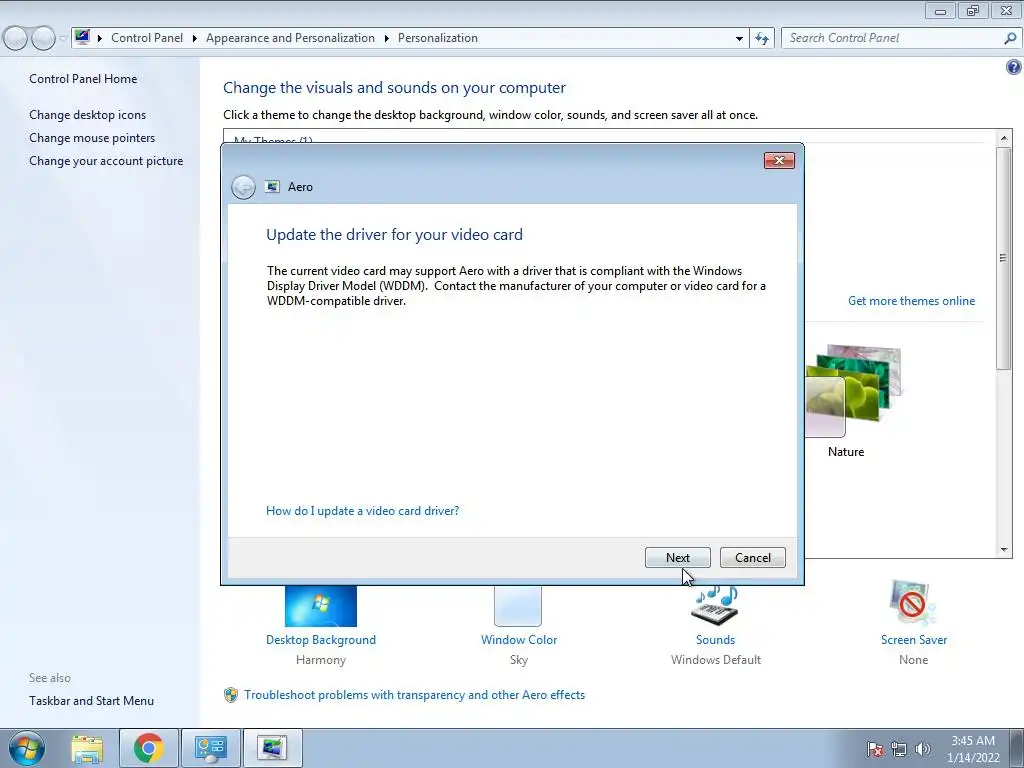Click Control Panel in breadcrumb path
The height and width of the screenshot is (768, 1024).
[147, 38]
